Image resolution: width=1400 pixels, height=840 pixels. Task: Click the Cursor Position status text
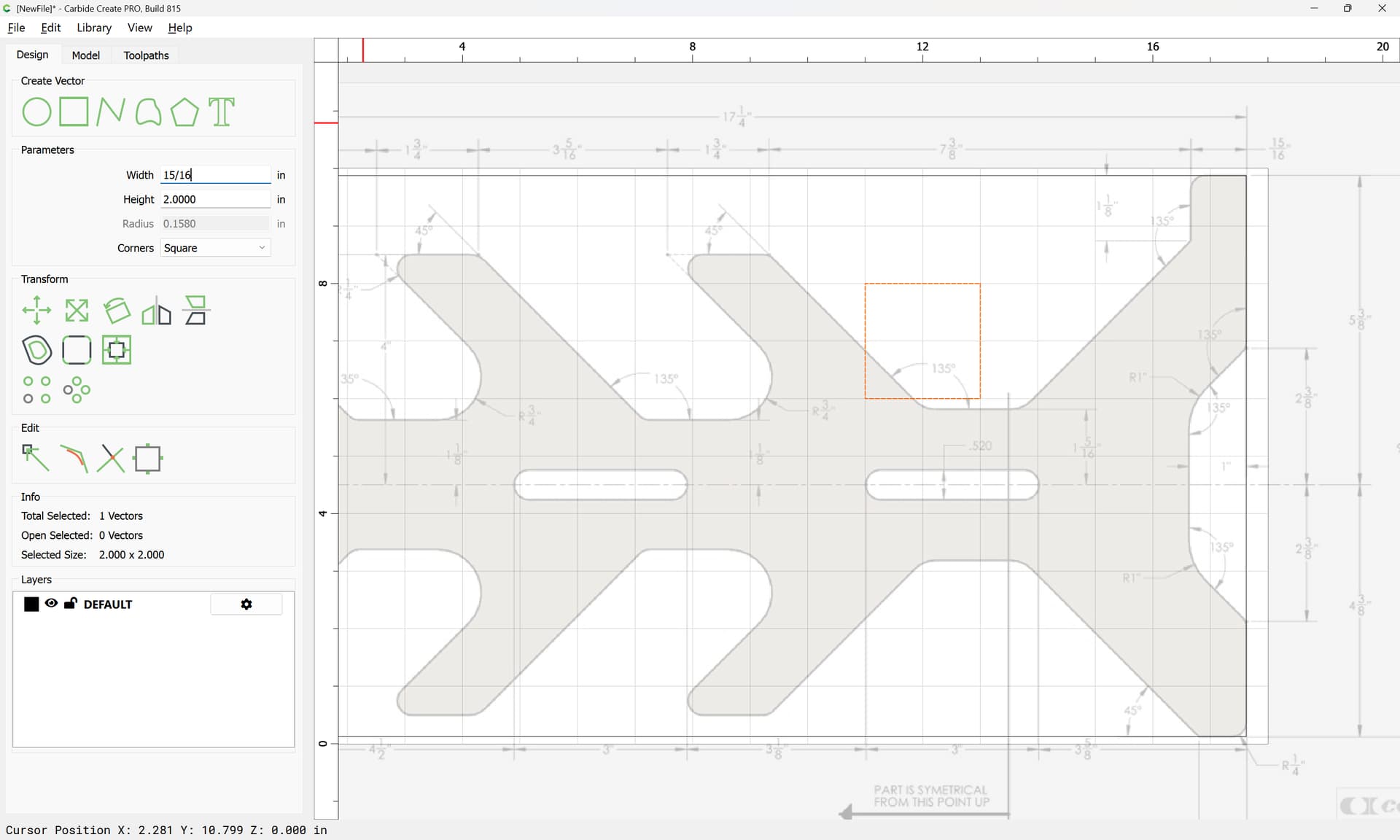tap(166, 830)
